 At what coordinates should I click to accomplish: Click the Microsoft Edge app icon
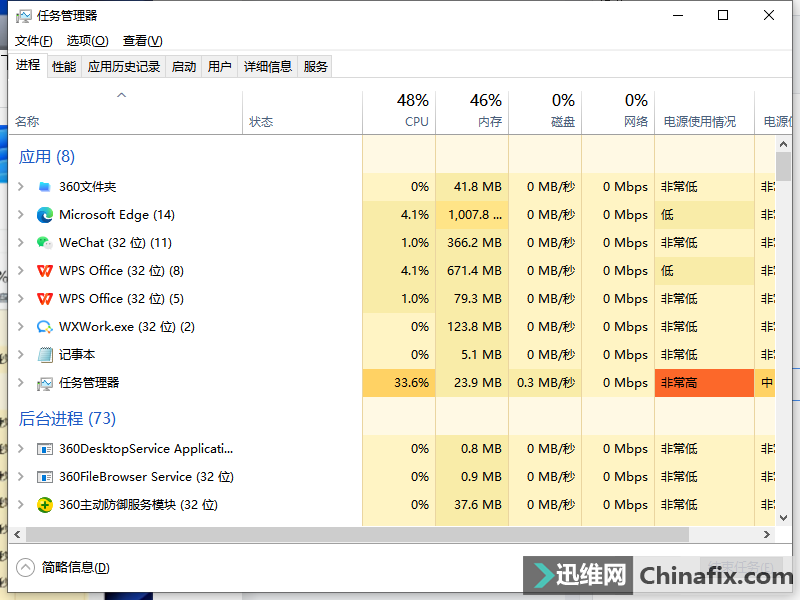coord(45,215)
